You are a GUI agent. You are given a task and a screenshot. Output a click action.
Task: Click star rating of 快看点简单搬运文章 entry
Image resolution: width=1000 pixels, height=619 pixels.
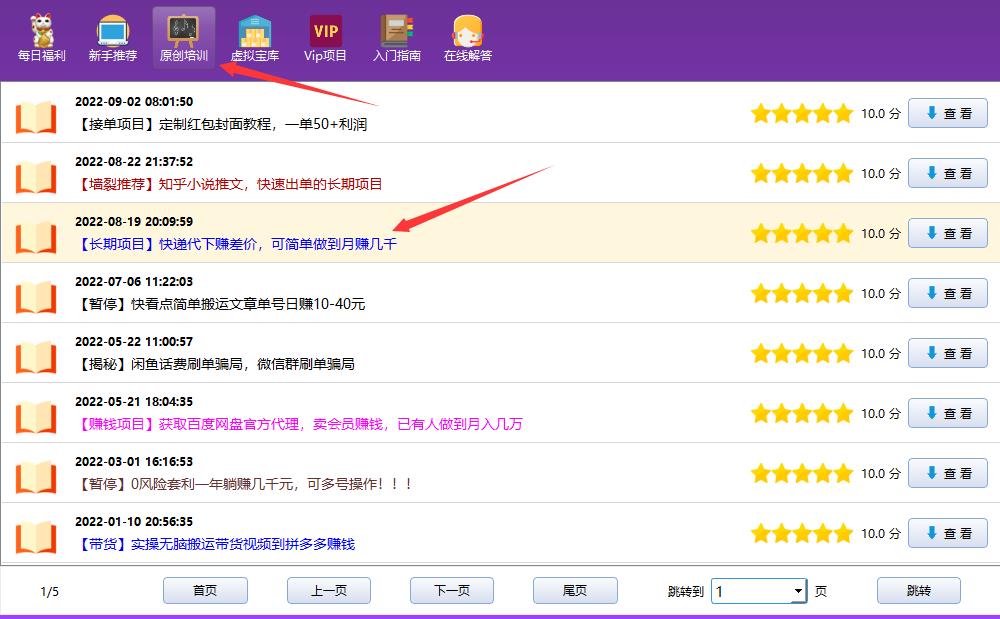tap(801, 293)
